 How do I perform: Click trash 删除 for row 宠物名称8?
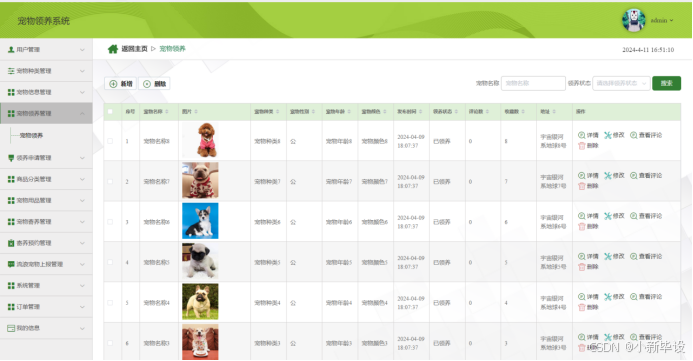588,146
